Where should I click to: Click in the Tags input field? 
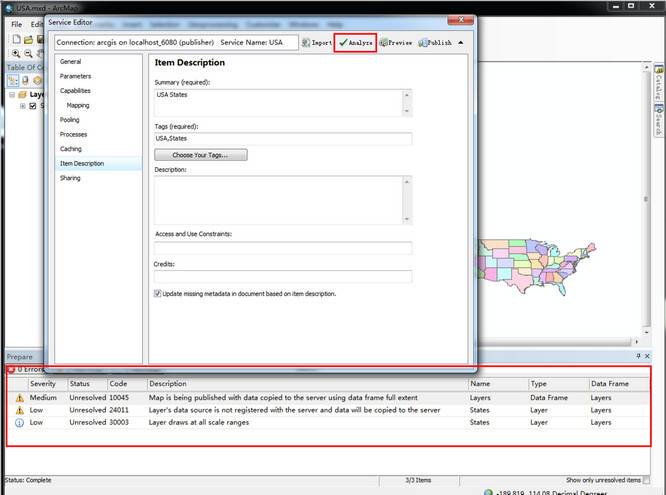pos(283,139)
